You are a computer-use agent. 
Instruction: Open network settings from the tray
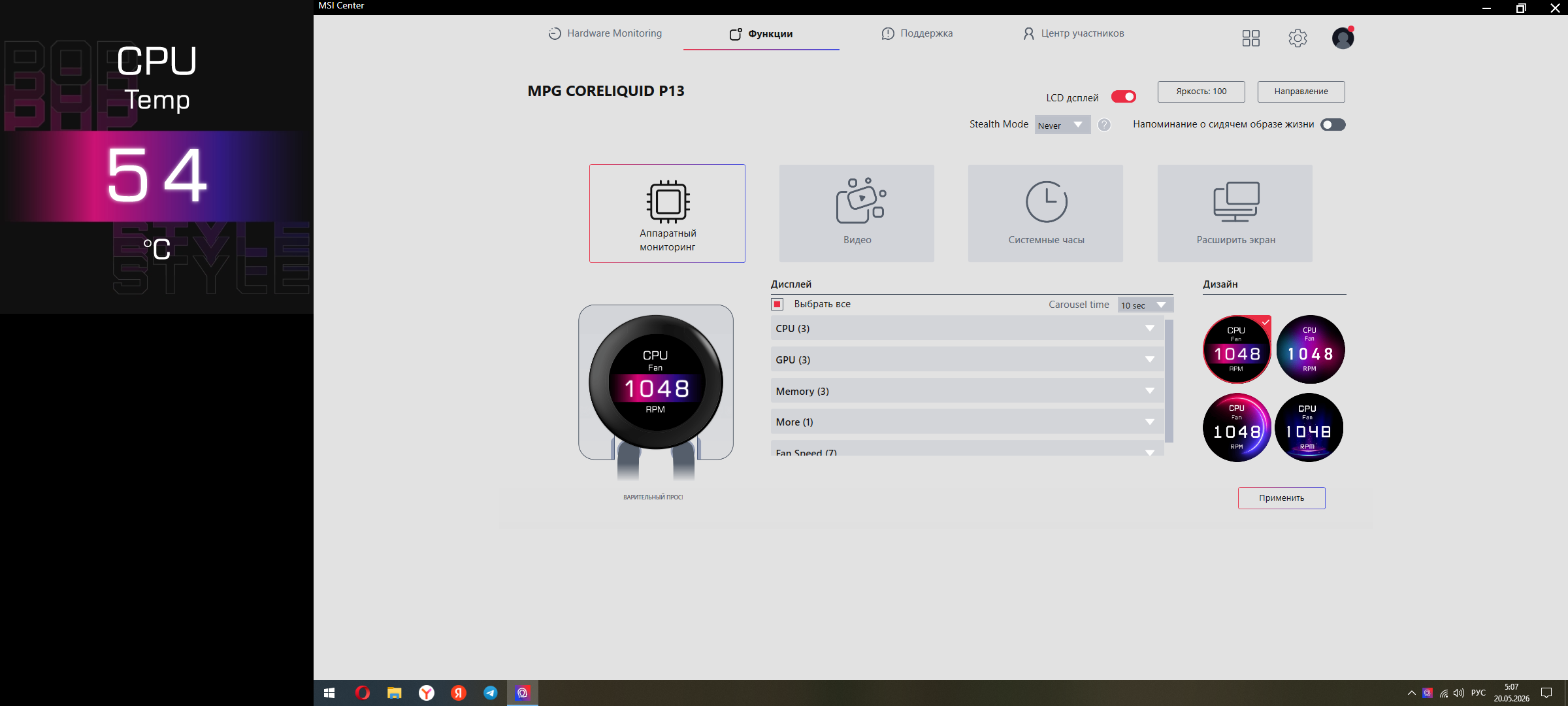point(1443,693)
